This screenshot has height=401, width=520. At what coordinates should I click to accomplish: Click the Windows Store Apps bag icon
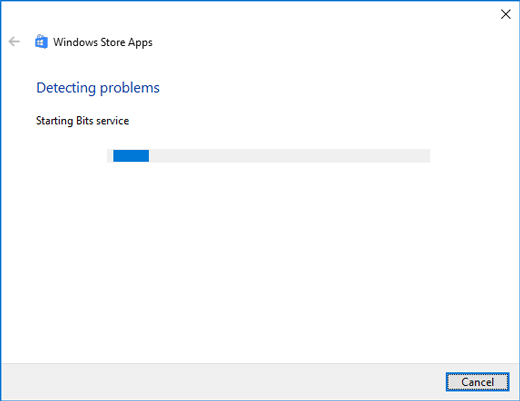tap(41, 42)
